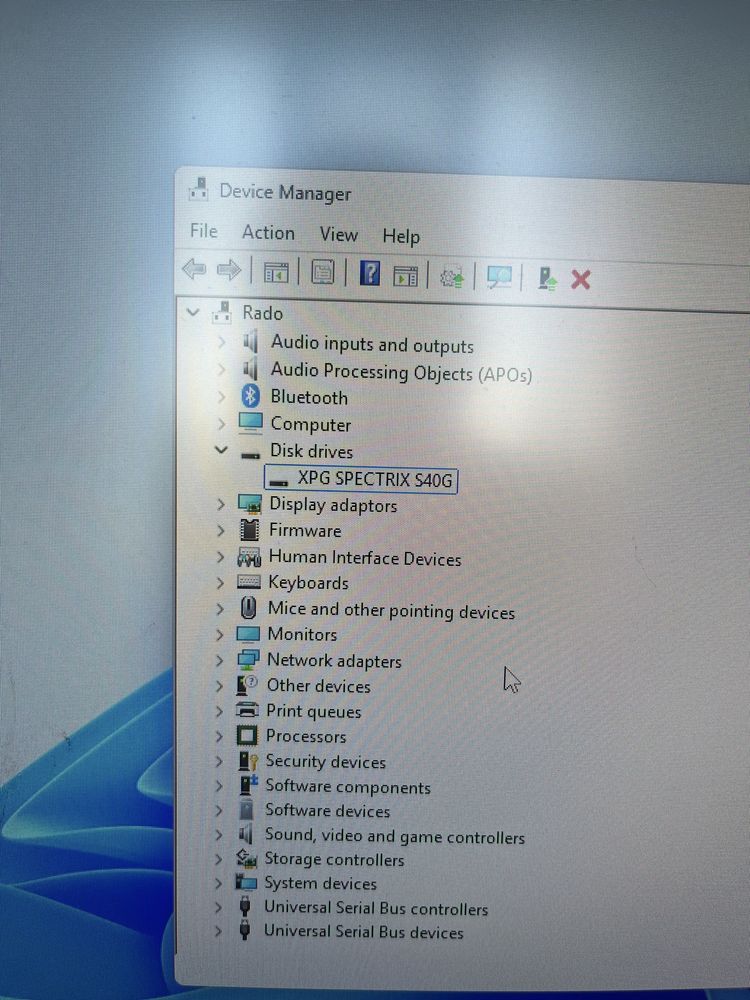Click the Device Manager title bar icon

199,189
